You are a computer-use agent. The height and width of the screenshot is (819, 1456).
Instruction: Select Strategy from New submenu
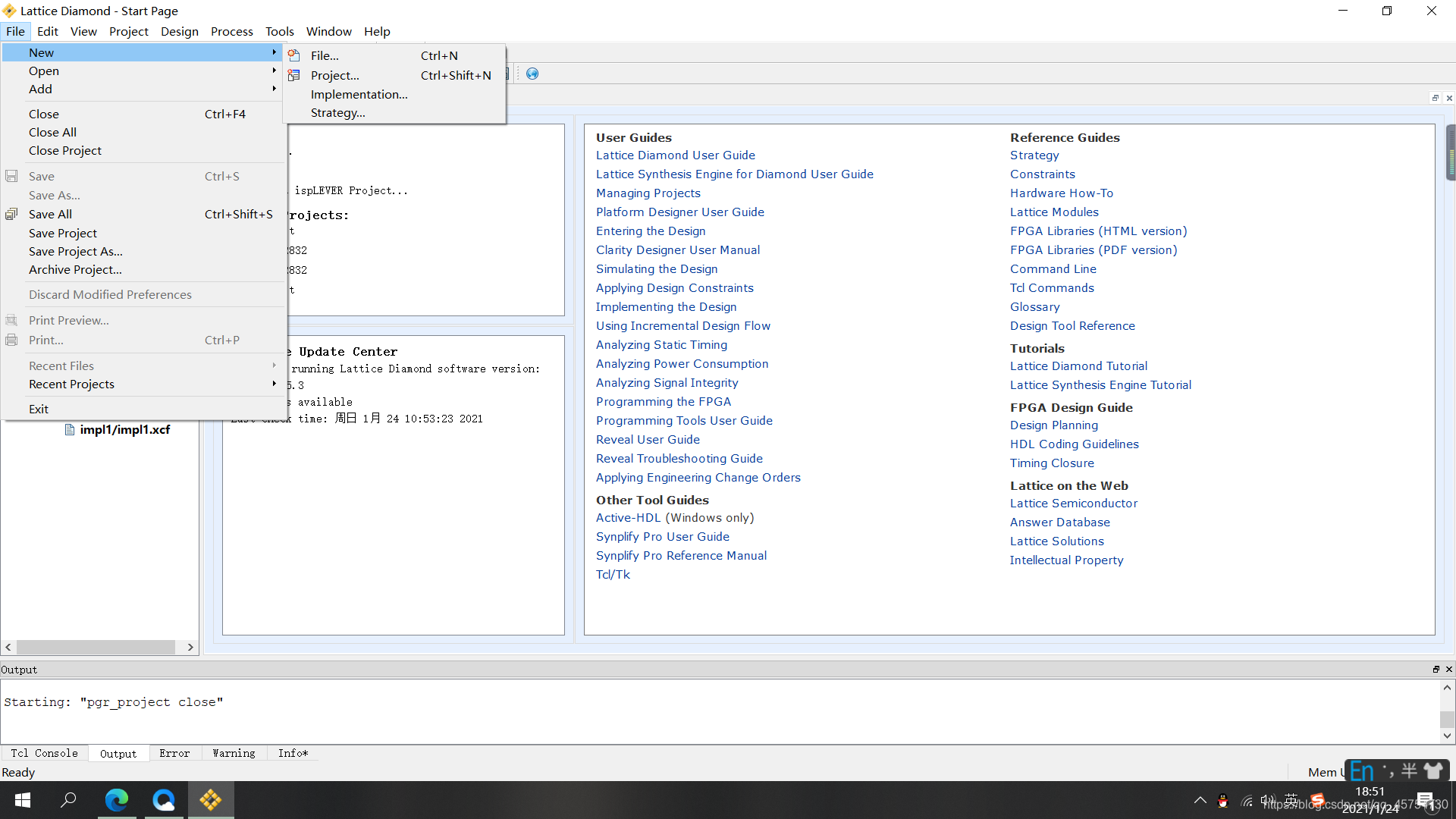[x=337, y=112]
